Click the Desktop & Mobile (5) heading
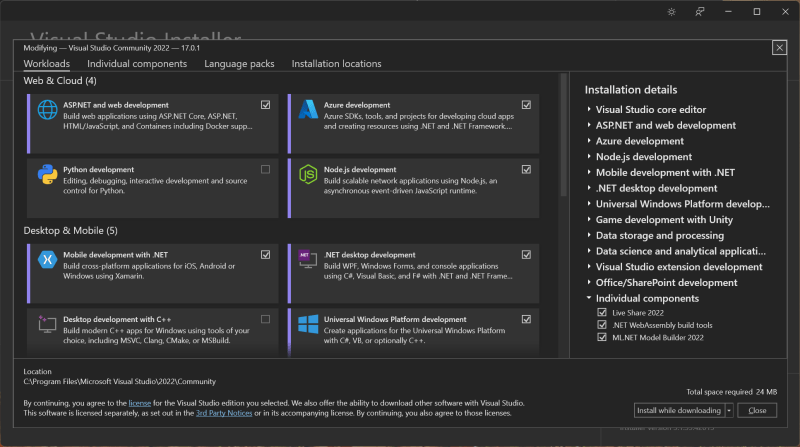800x447 pixels. click(70, 231)
